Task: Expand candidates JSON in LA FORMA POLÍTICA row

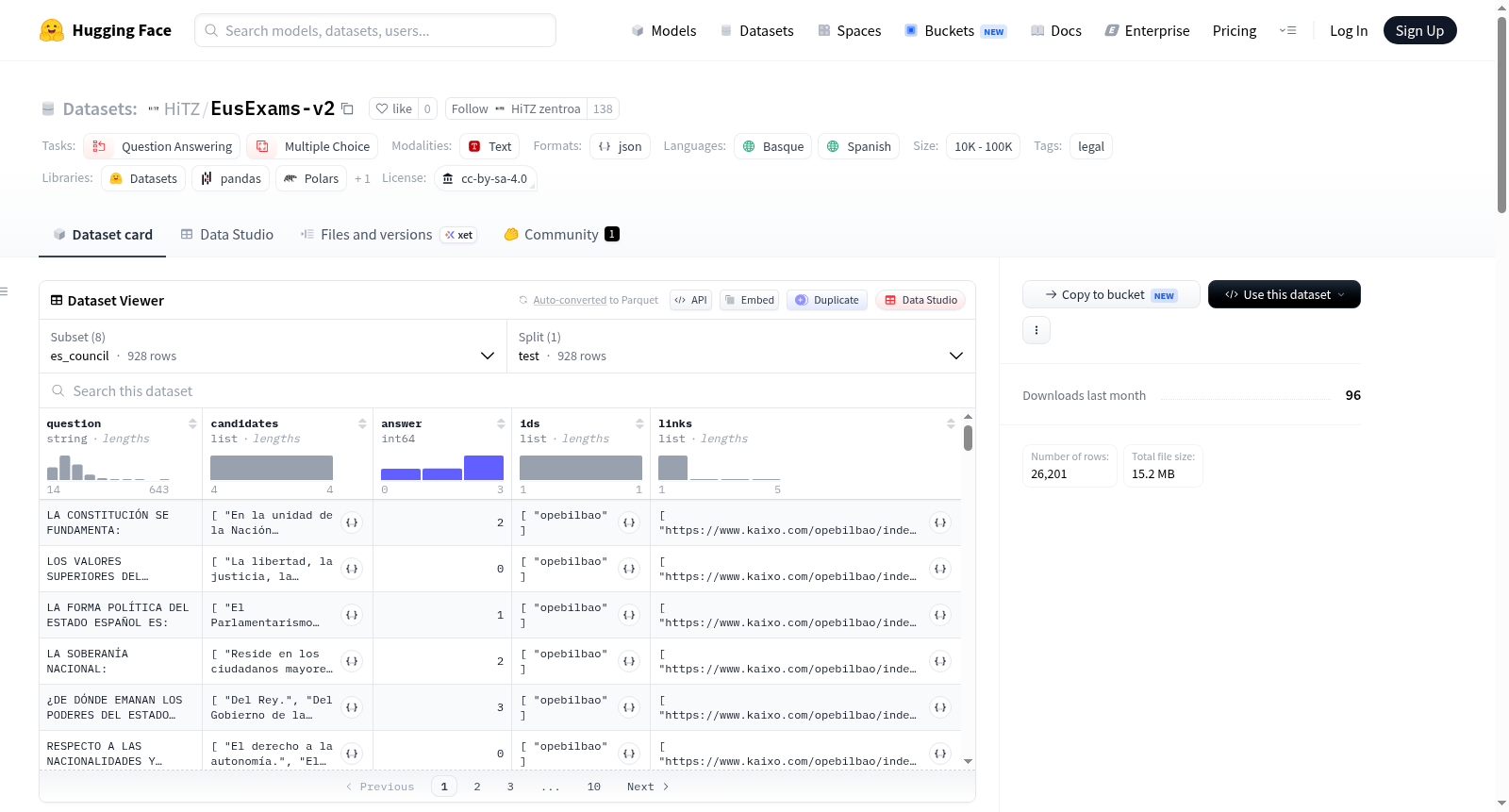Action: 352,615
